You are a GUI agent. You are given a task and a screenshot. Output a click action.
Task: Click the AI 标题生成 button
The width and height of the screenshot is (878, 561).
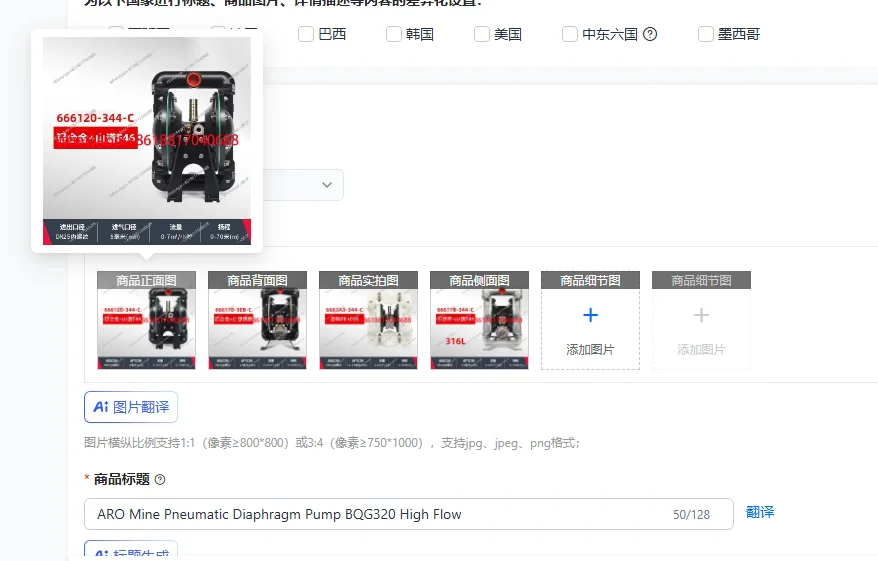click(x=131, y=550)
